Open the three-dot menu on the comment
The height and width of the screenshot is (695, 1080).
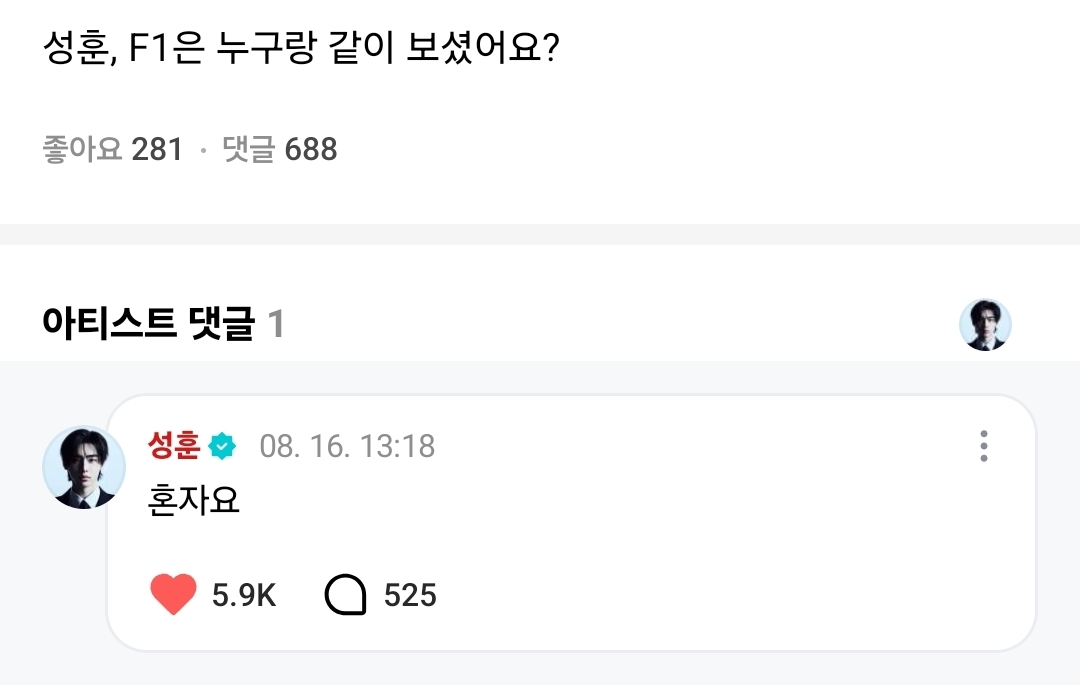pyautogui.click(x=984, y=446)
